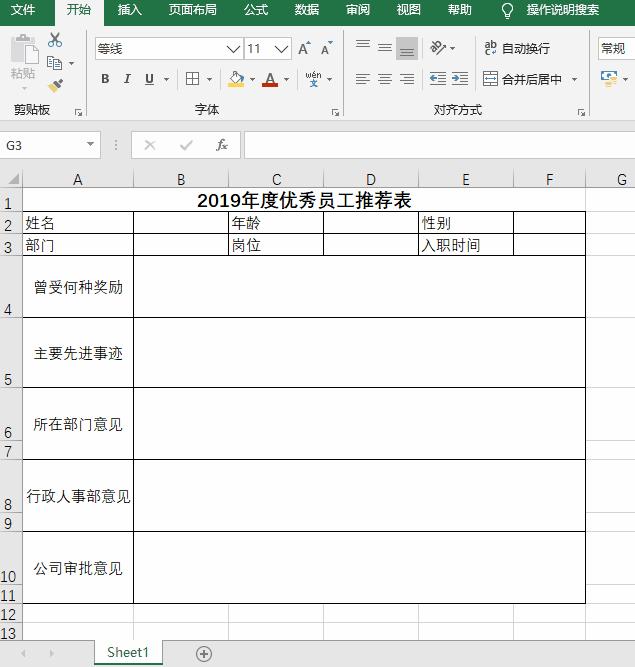Select the 入职时间 cell
This screenshot has height=667, width=635.
coord(466,245)
